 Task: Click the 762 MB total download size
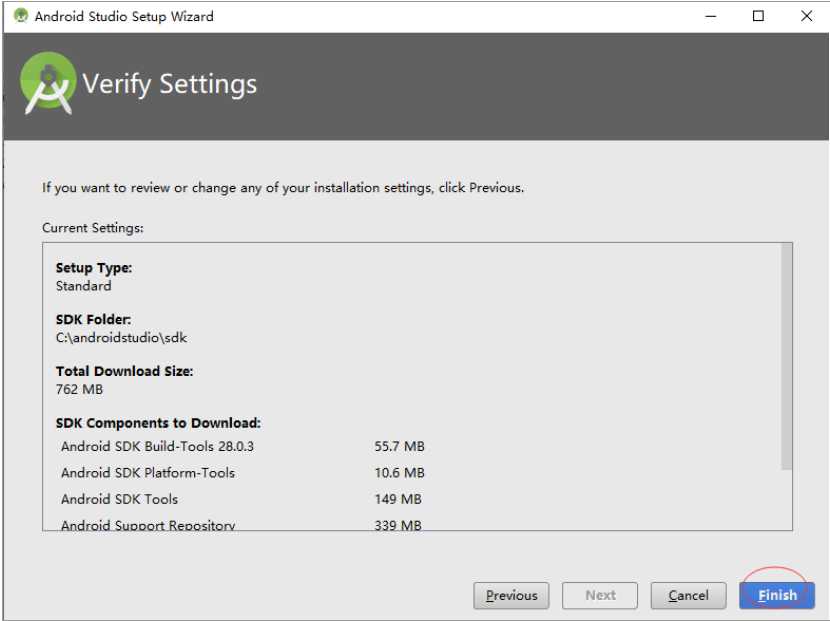click(x=79, y=389)
